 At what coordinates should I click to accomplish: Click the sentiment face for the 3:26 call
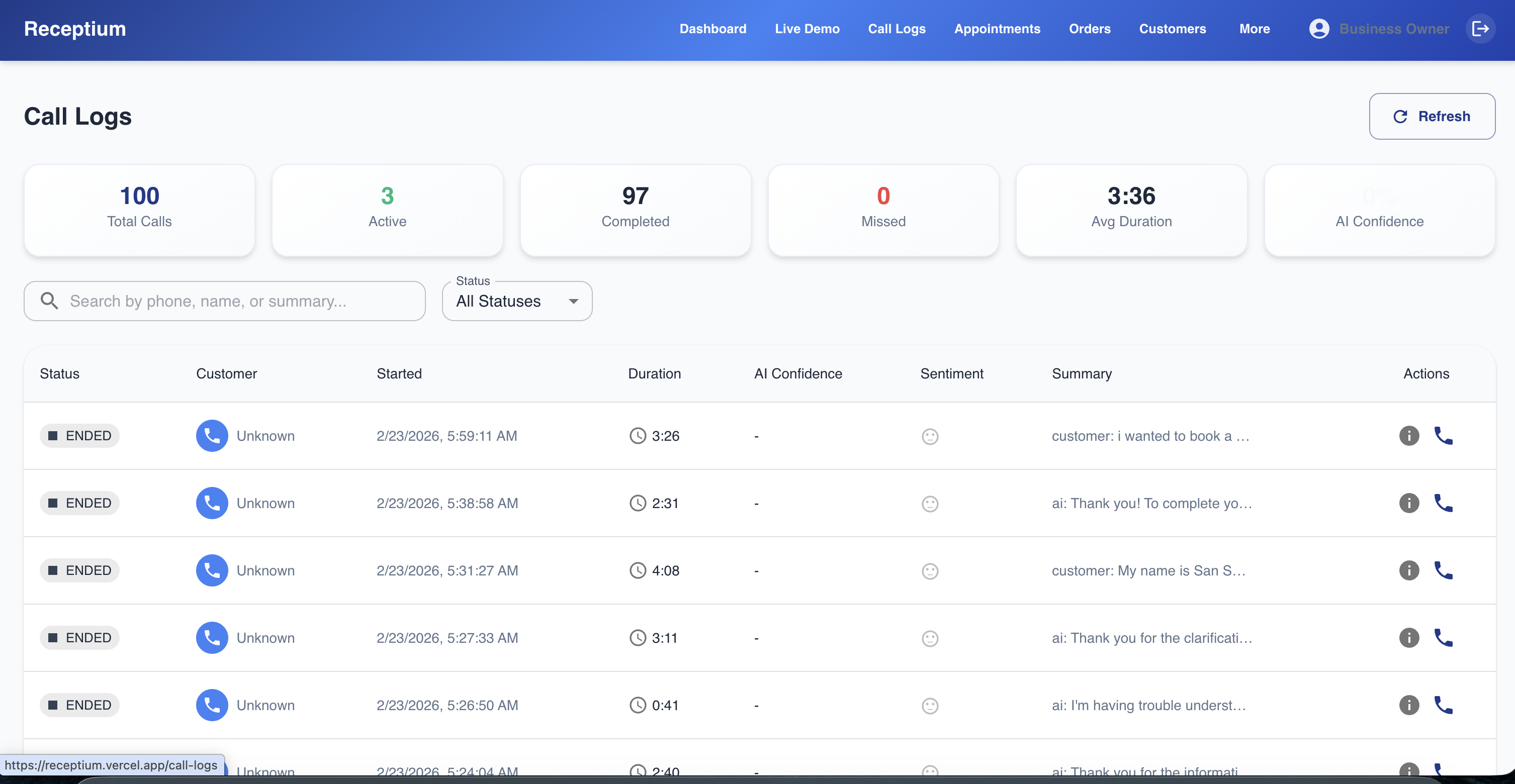click(929, 436)
